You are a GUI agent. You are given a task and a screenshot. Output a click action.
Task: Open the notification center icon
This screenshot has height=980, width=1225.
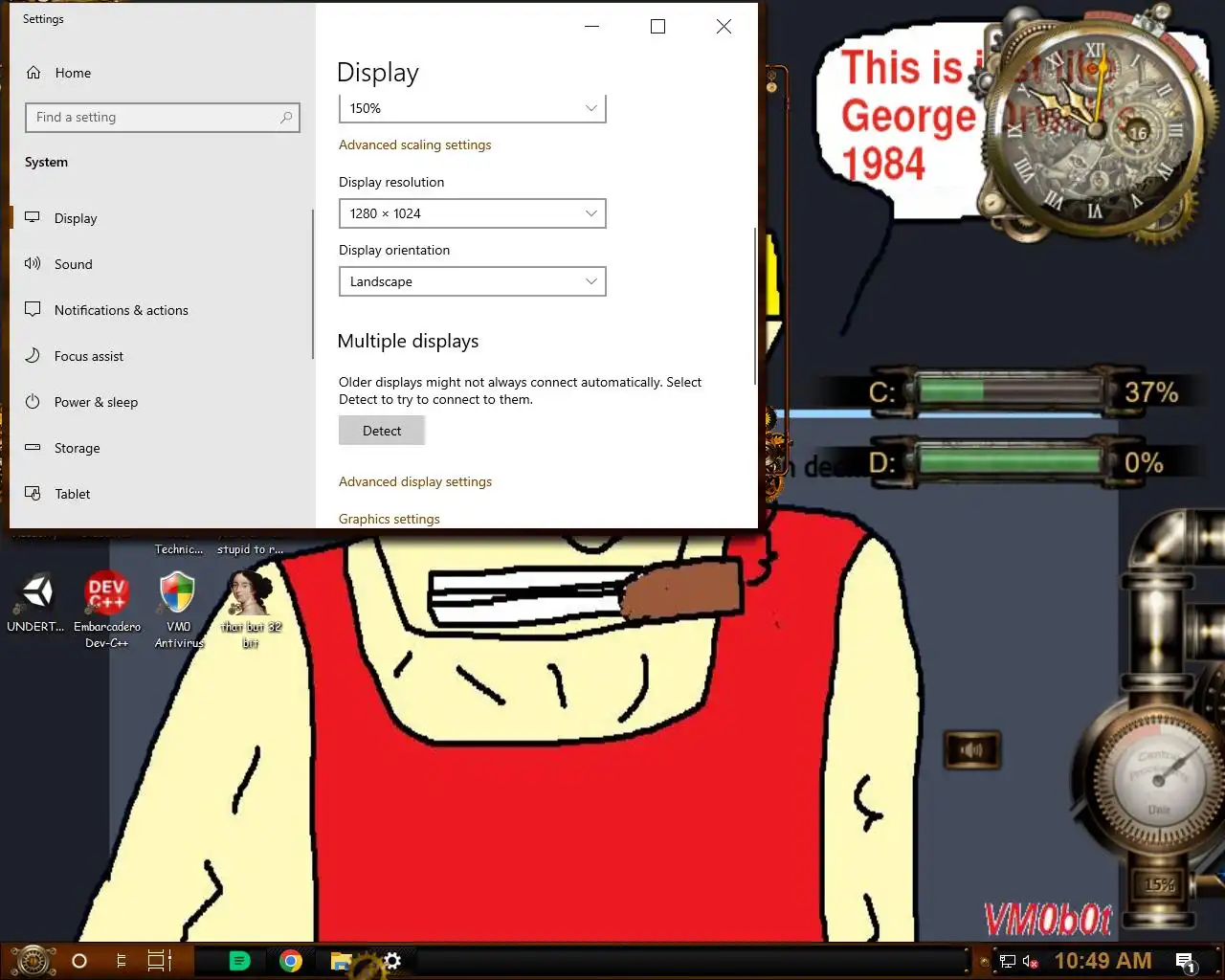point(1186,962)
